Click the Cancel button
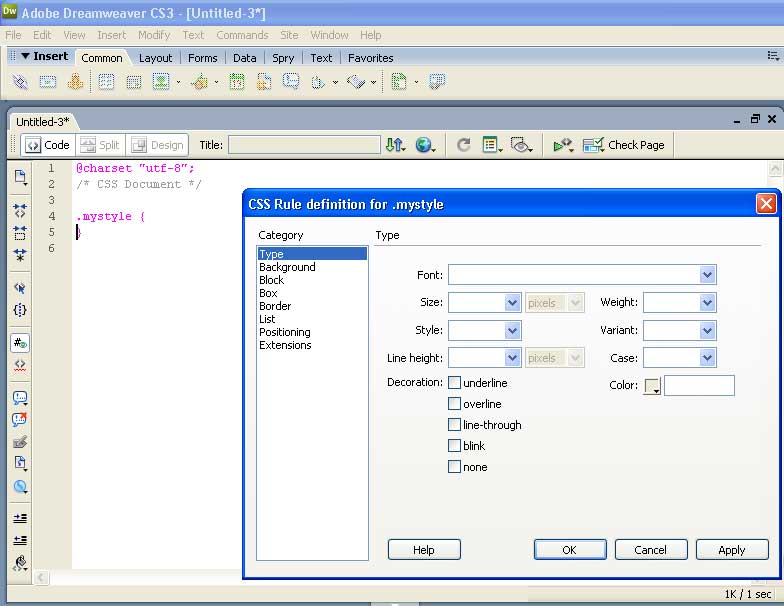The image size is (784, 606). tap(650, 550)
